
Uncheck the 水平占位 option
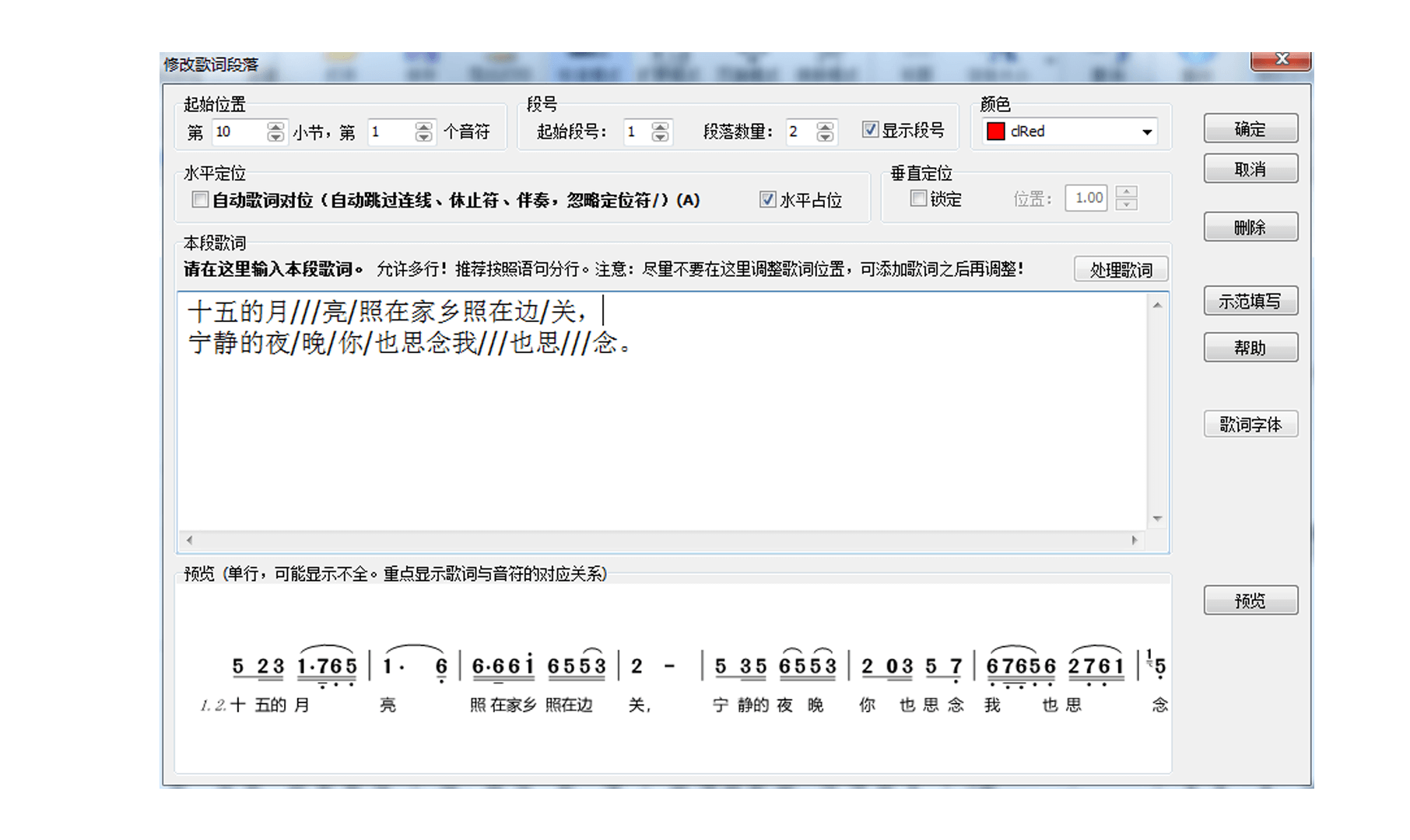pyautogui.click(x=767, y=200)
